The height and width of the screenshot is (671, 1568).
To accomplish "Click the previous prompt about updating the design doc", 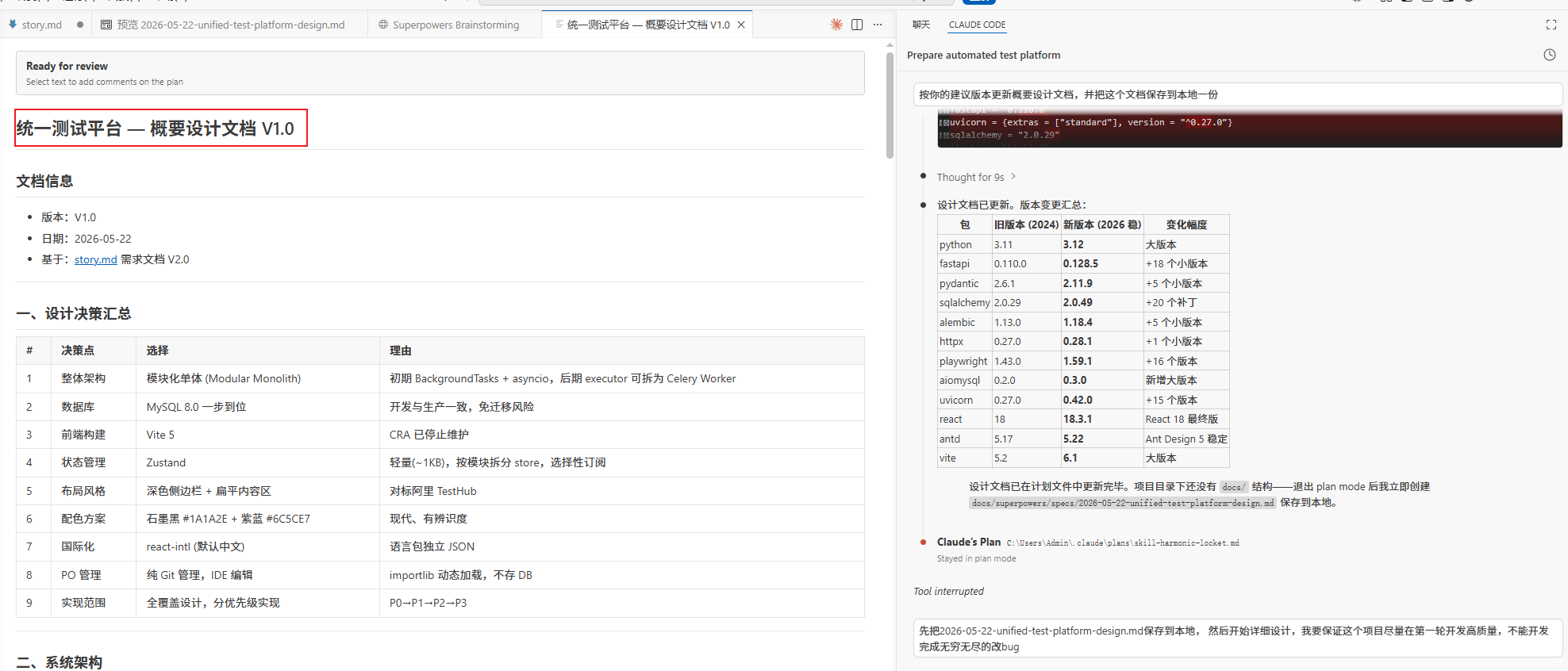I will 1237,94.
